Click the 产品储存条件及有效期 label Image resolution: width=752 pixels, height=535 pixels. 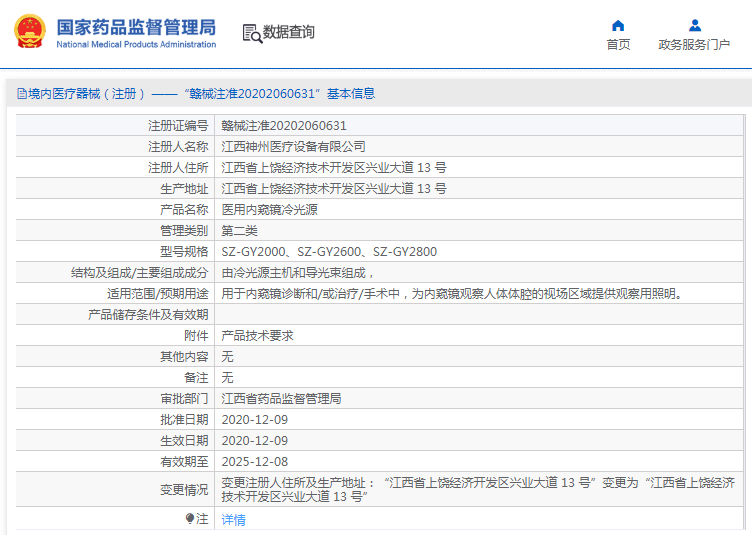click(x=148, y=315)
